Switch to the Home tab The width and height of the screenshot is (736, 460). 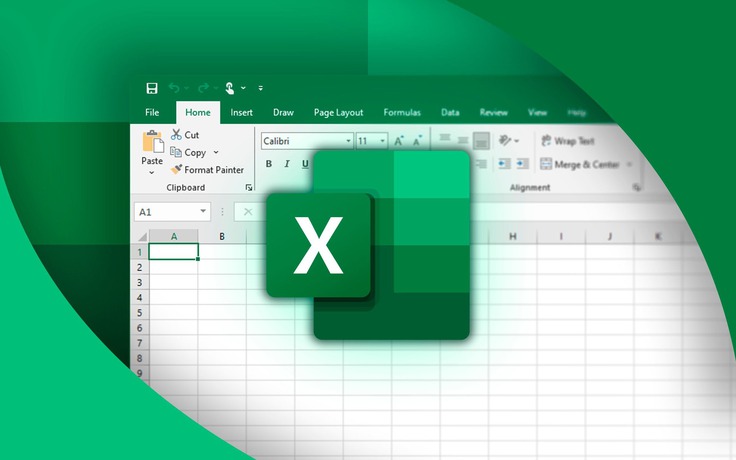198,112
